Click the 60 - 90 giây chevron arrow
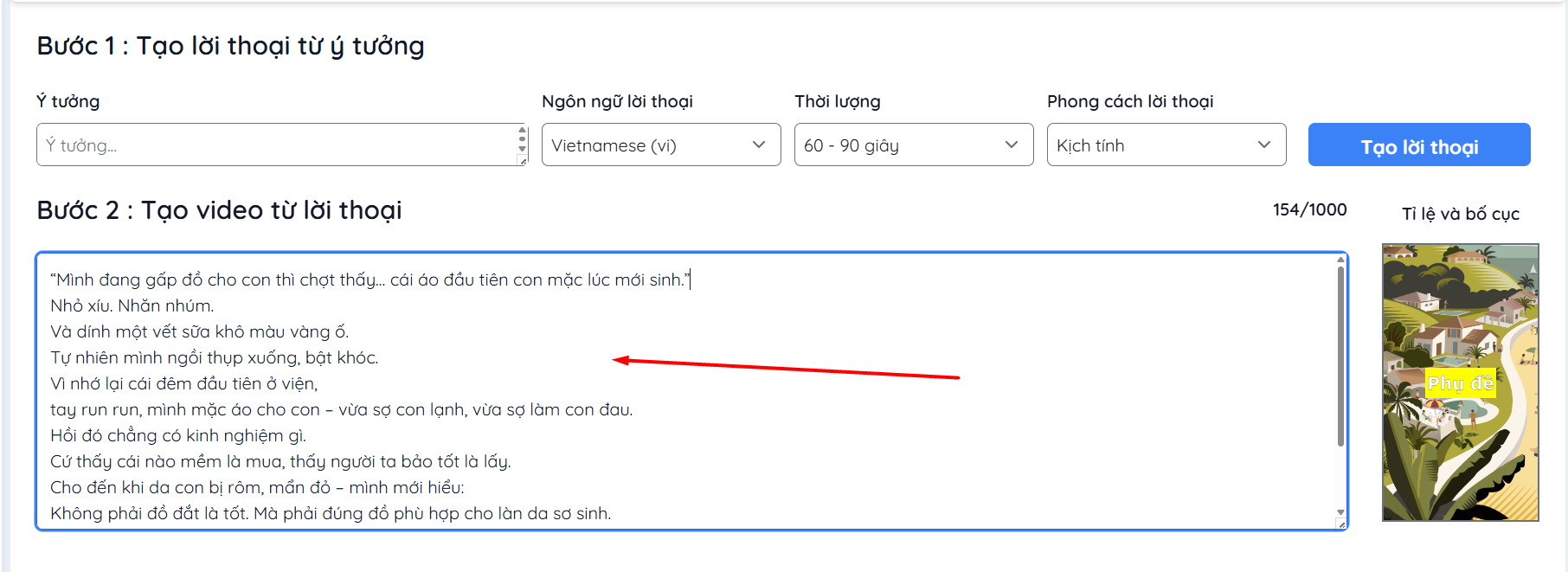Image resolution: width=1568 pixels, height=572 pixels. point(1012,145)
